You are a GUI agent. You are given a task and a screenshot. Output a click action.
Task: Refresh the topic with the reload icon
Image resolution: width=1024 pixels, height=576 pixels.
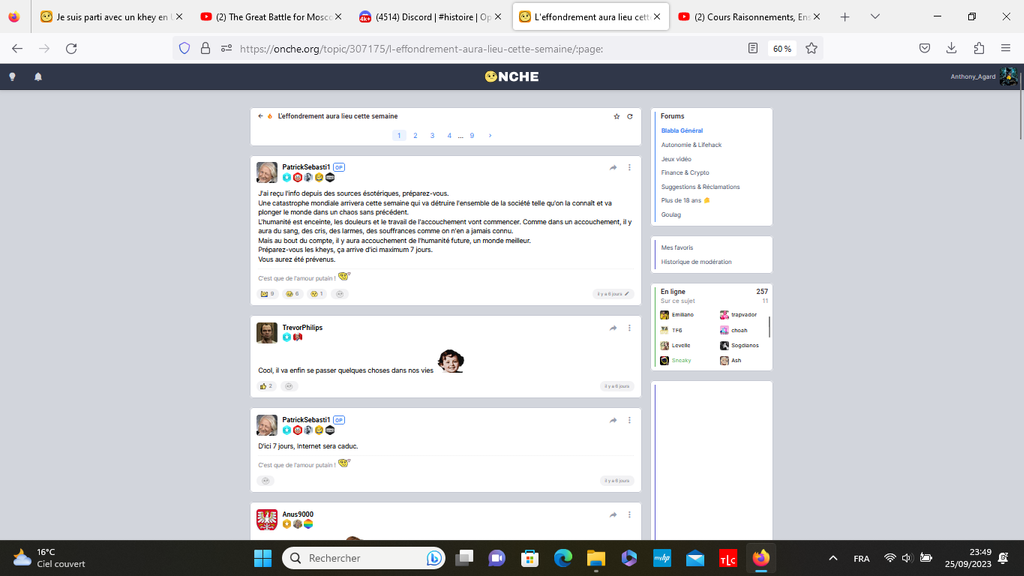[630, 116]
